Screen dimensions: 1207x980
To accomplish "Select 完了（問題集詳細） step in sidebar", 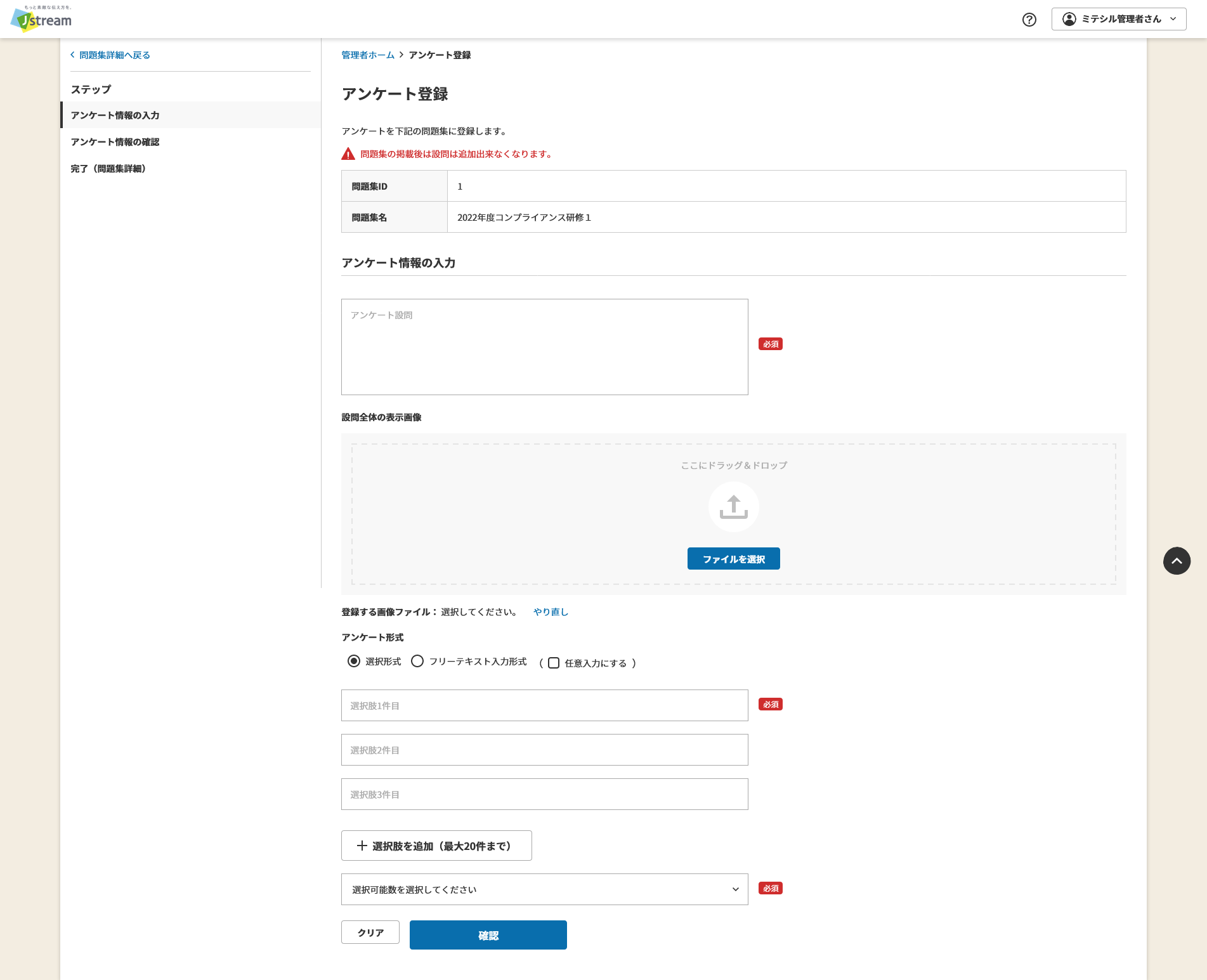I will 108,169.
